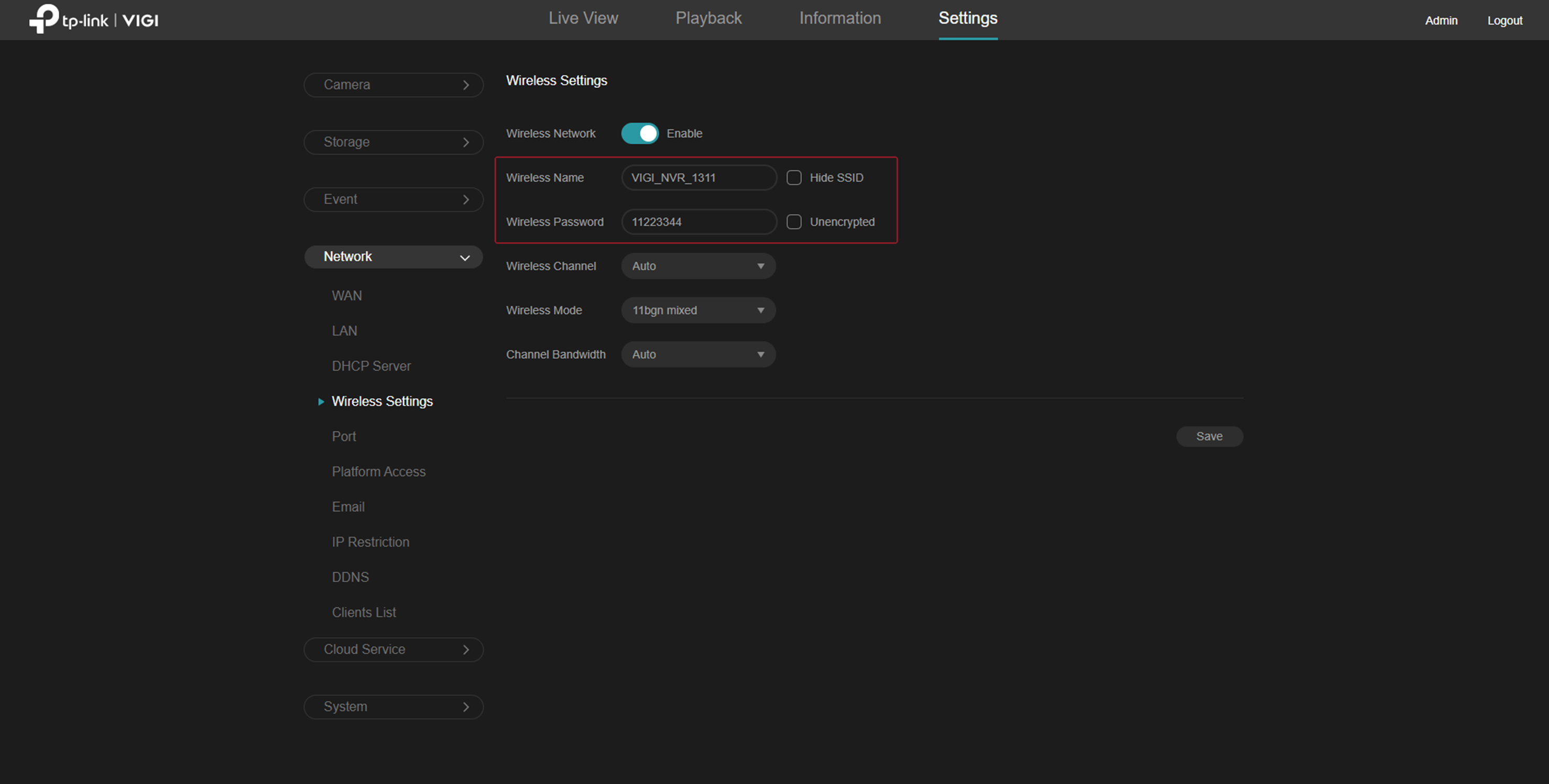Expand the Storage settings section

(x=393, y=142)
